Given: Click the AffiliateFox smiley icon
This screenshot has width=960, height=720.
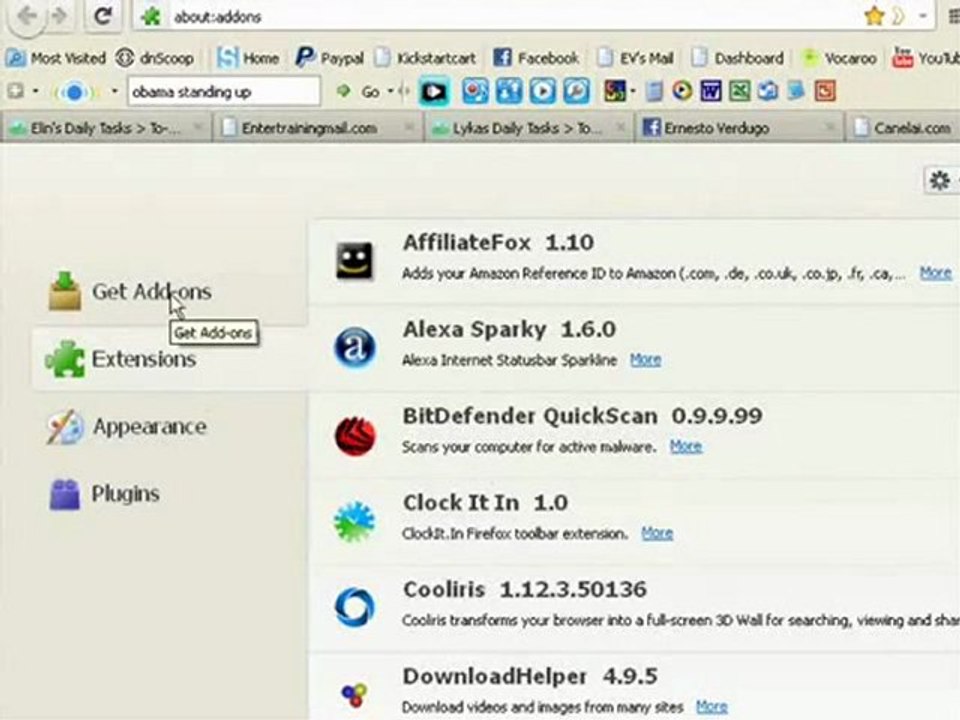Looking at the screenshot, I should click(354, 261).
